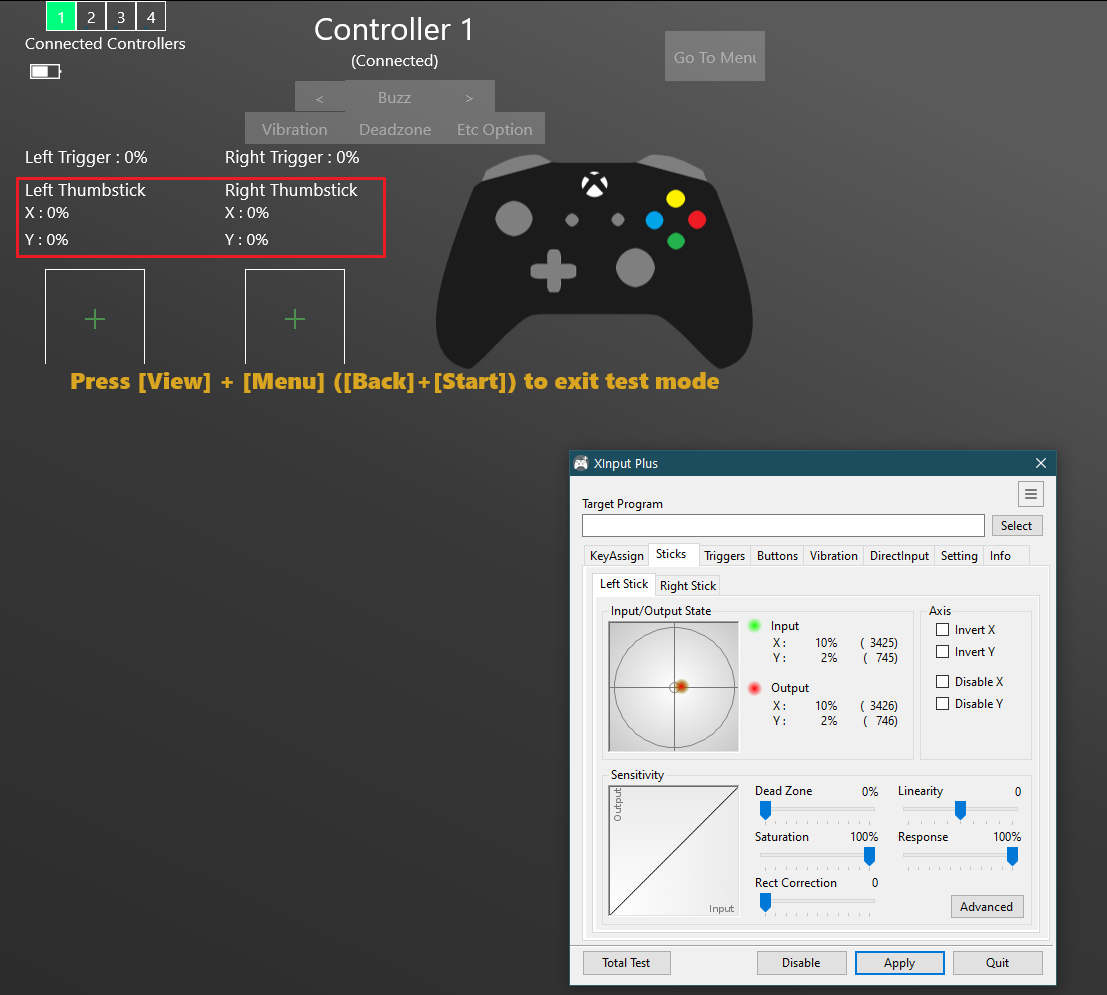
Task: Open the Triggers tab
Action: 724,556
